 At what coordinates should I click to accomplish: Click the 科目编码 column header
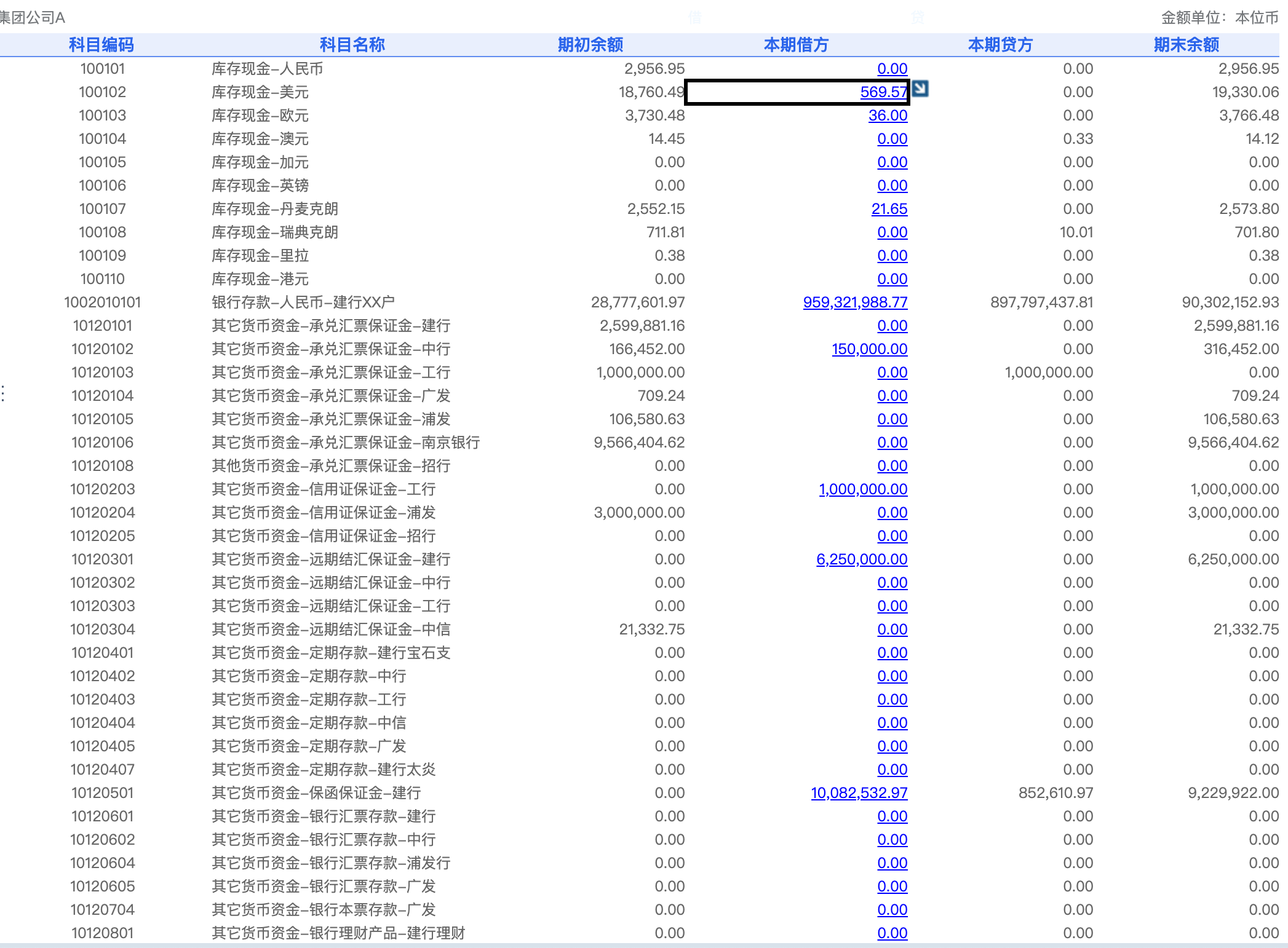(101, 45)
